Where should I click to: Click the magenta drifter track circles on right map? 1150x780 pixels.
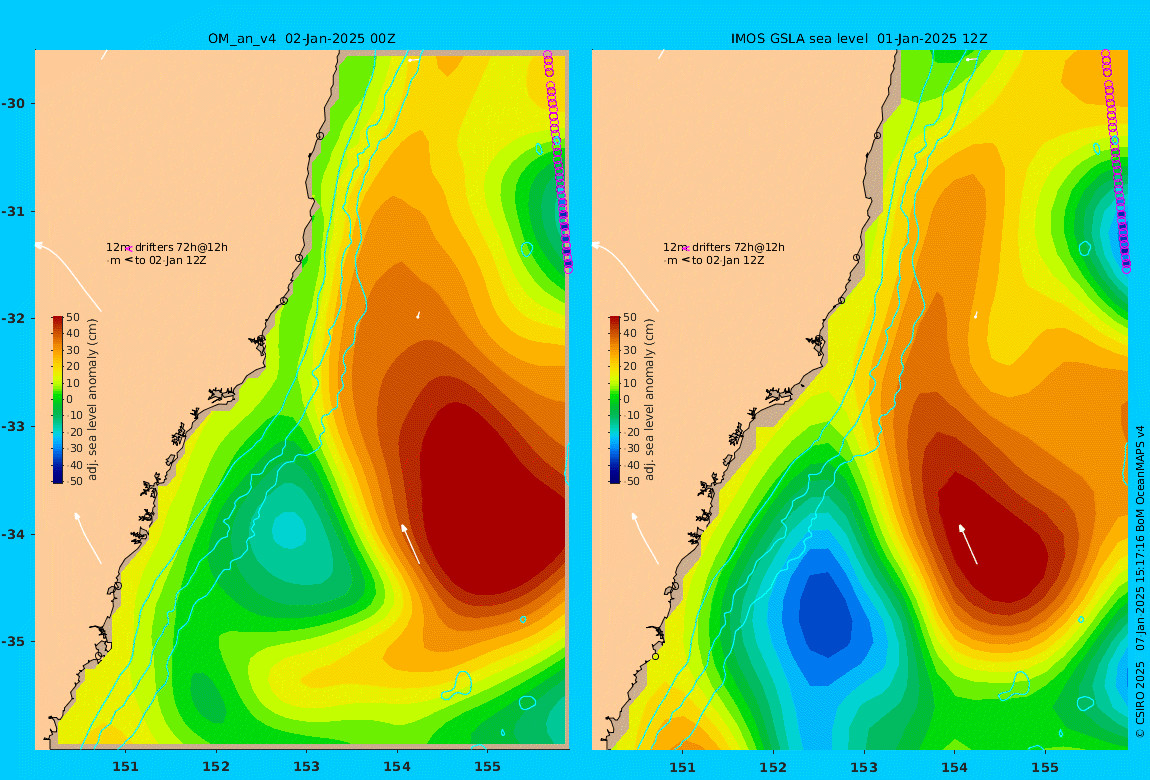(1116, 163)
